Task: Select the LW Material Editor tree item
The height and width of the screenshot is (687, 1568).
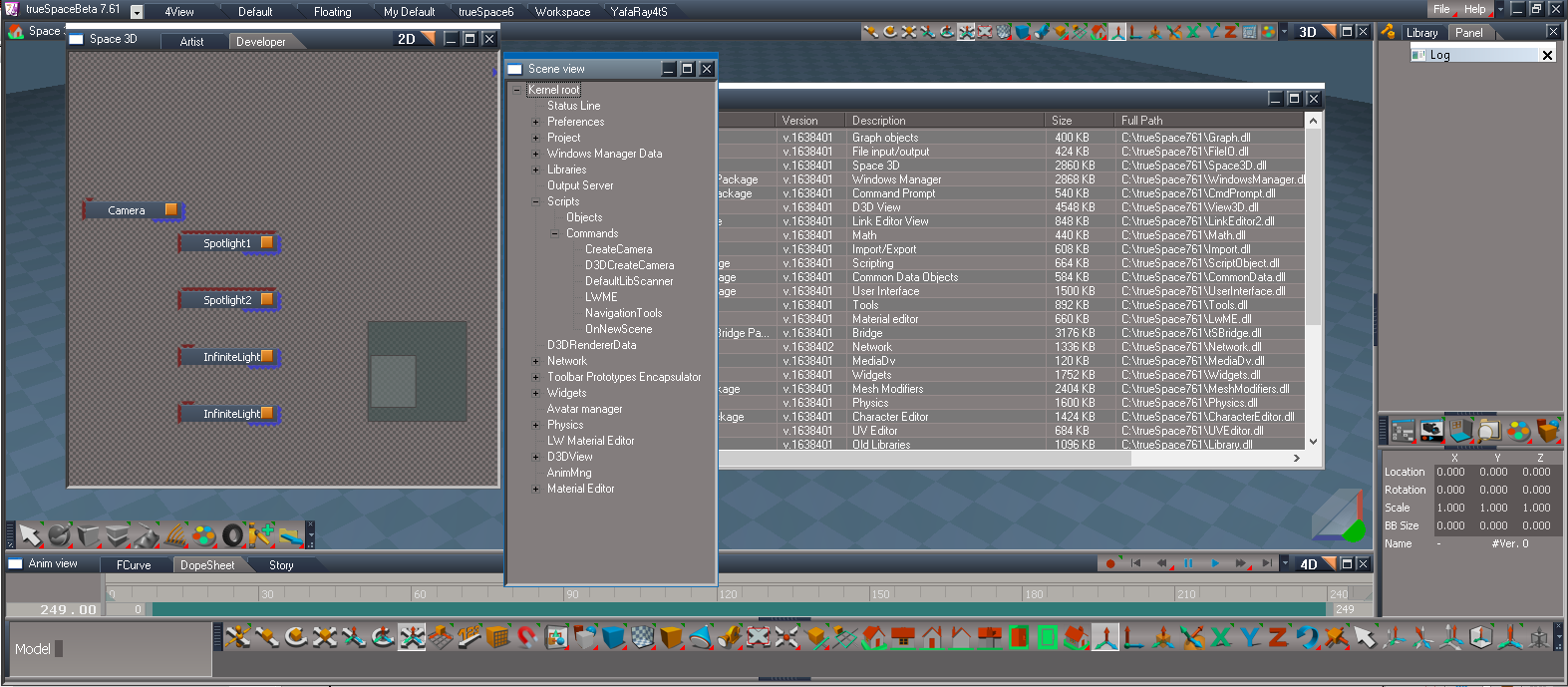Action: tap(590, 441)
